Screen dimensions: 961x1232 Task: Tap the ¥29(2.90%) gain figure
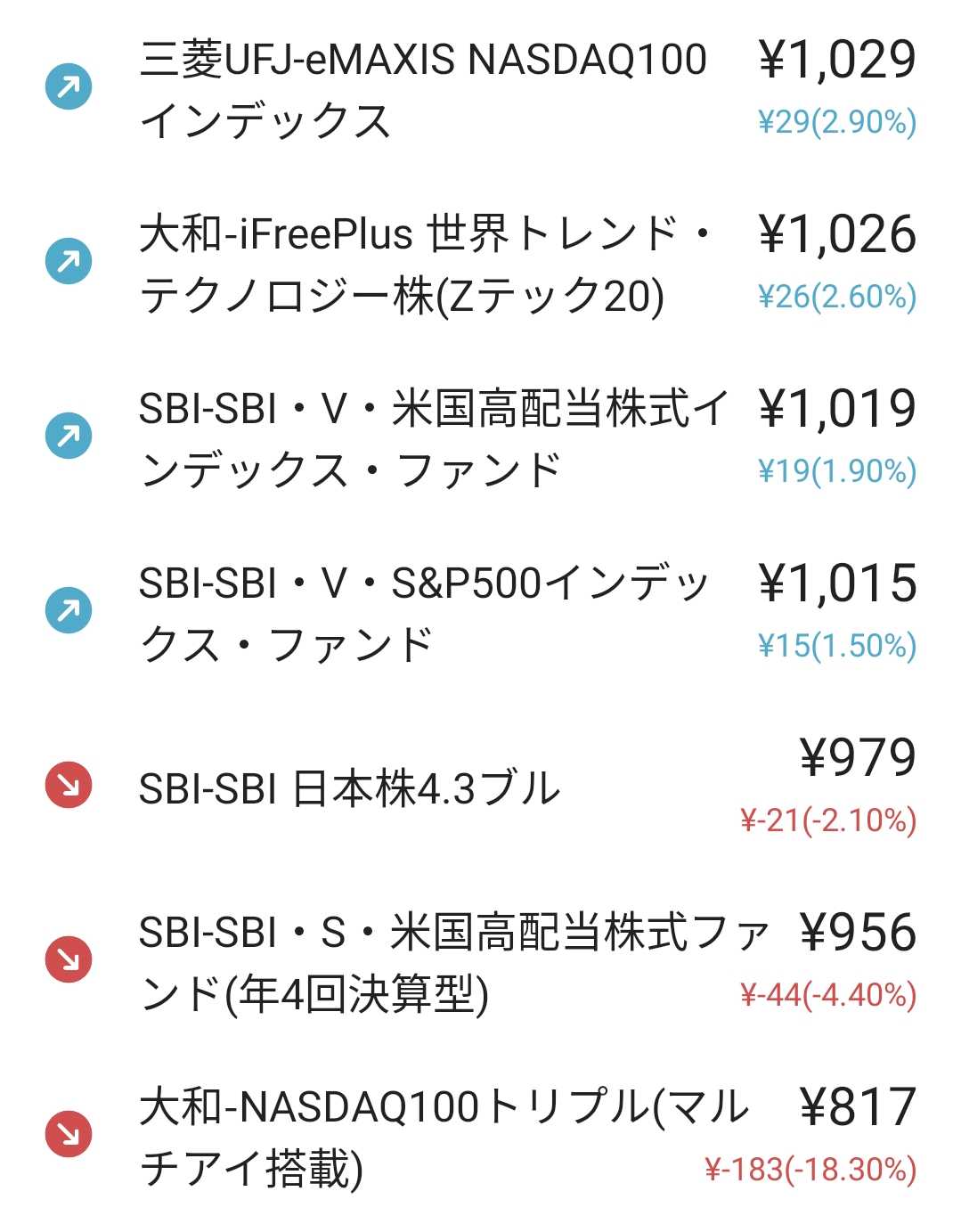(837, 122)
